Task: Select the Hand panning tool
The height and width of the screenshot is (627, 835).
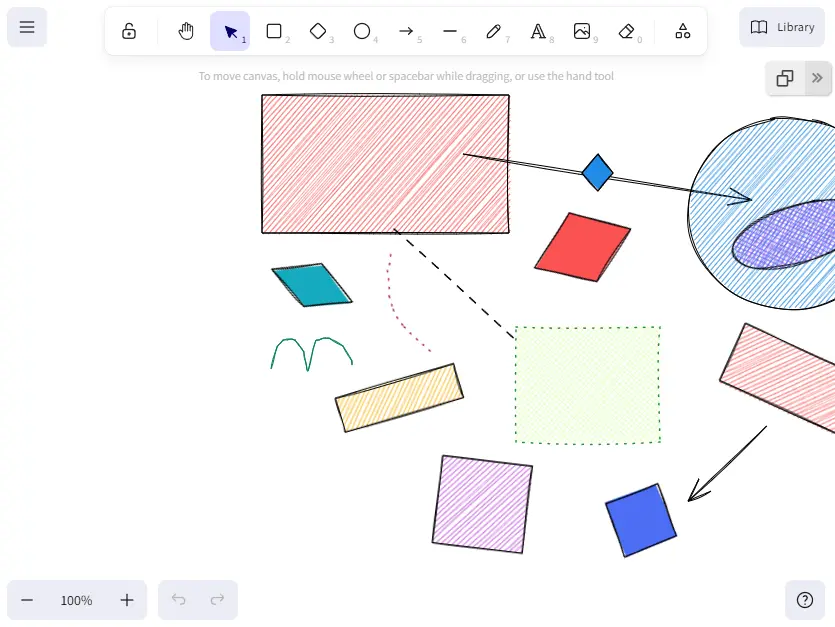Action: point(186,31)
